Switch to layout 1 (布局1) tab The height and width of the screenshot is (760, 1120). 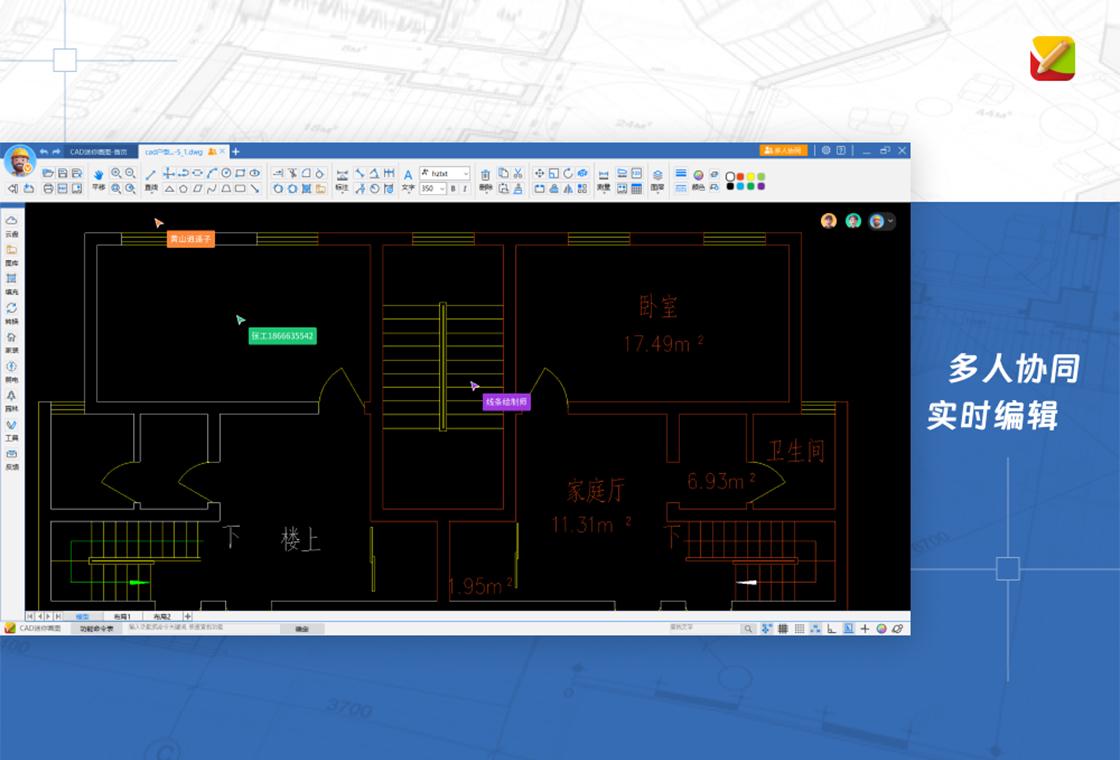point(122,616)
